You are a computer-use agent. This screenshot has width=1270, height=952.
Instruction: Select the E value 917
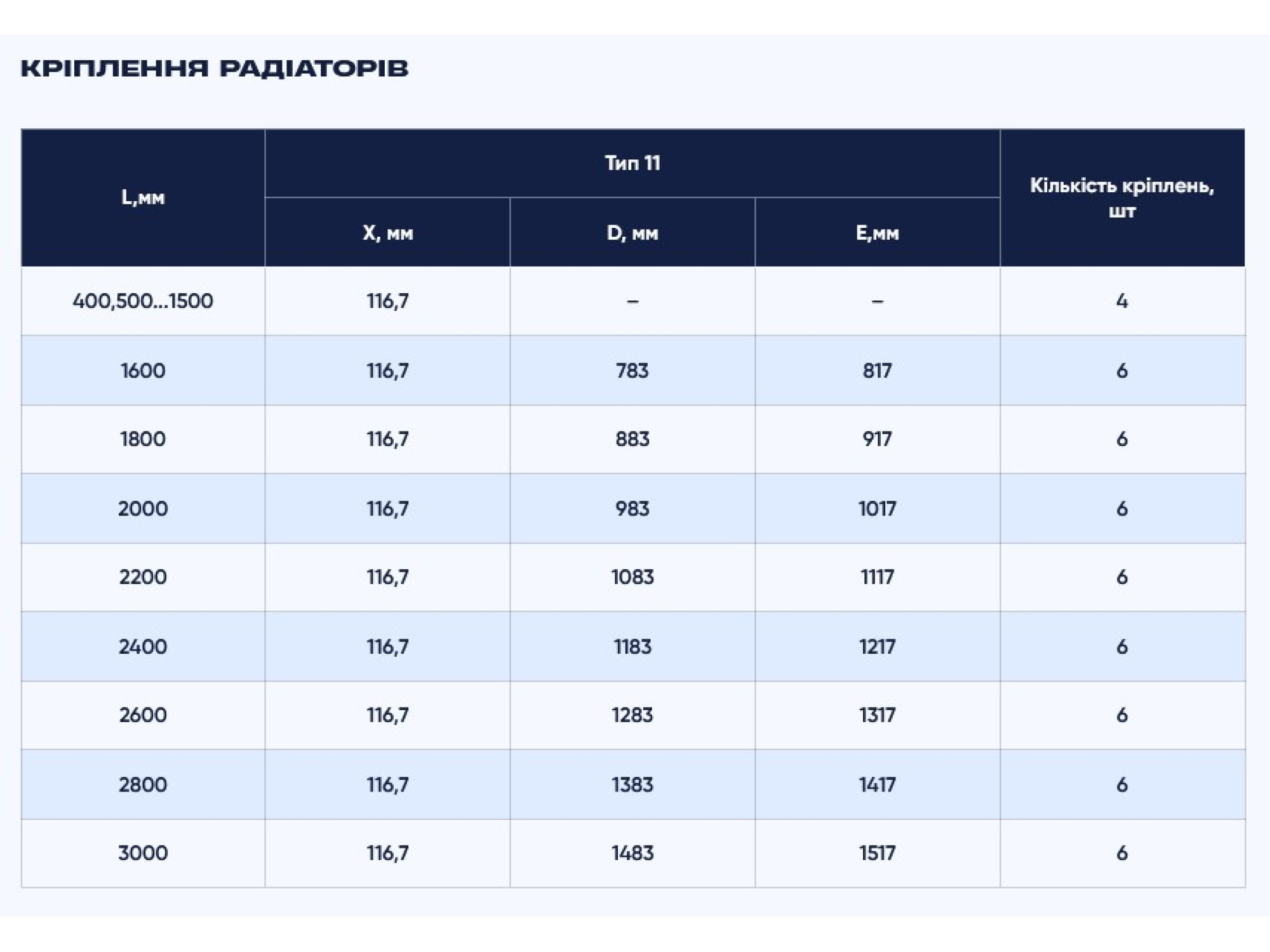click(x=878, y=439)
